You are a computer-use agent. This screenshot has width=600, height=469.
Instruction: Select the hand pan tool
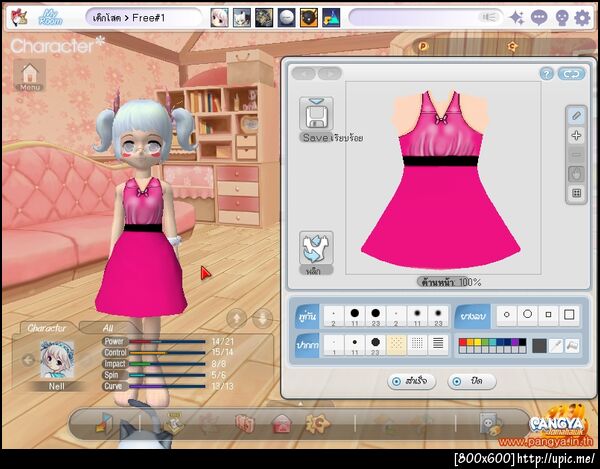pyautogui.click(x=577, y=174)
